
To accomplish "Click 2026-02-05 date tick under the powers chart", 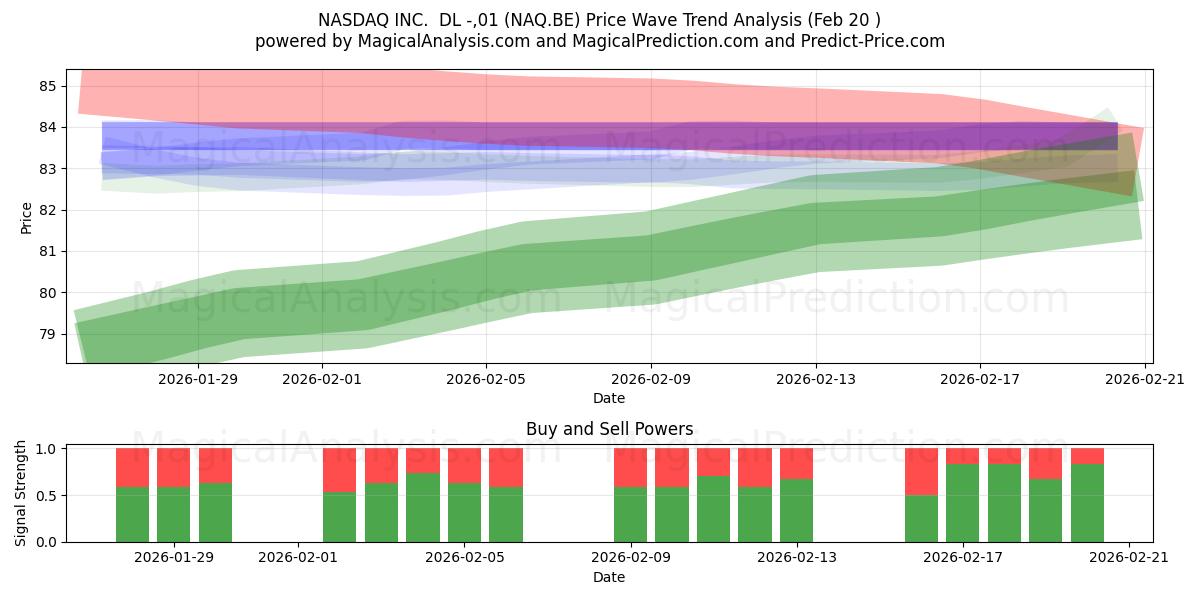I will [464, 558].
